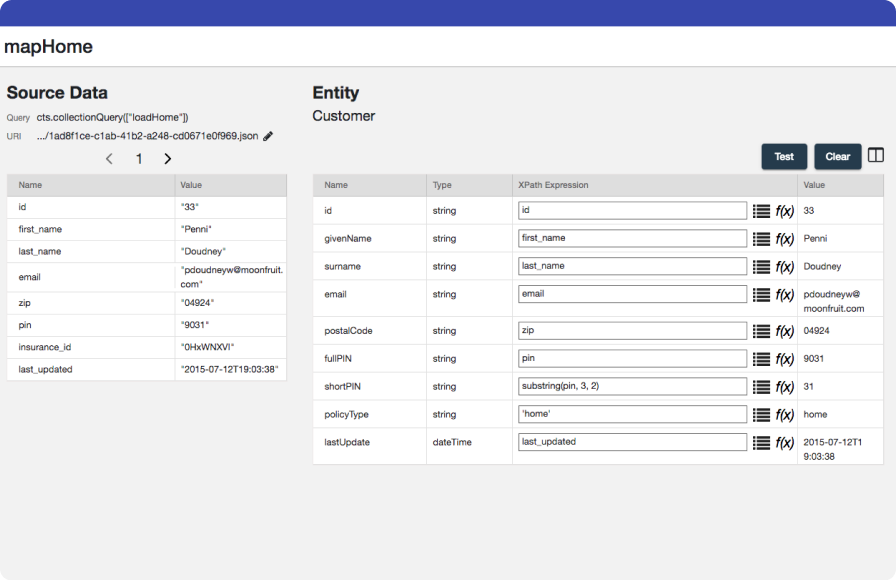Click the shortPIN entity property name
Image resolution: width=896 pixels, height=581 pixels.
[342, 387]
